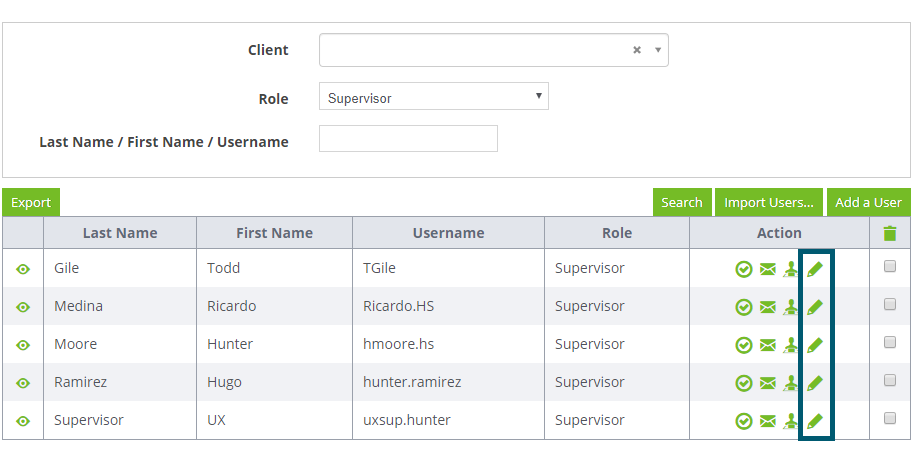
Task: Click the Role column header
Action: pyautogui.click(x=617, y=233)
